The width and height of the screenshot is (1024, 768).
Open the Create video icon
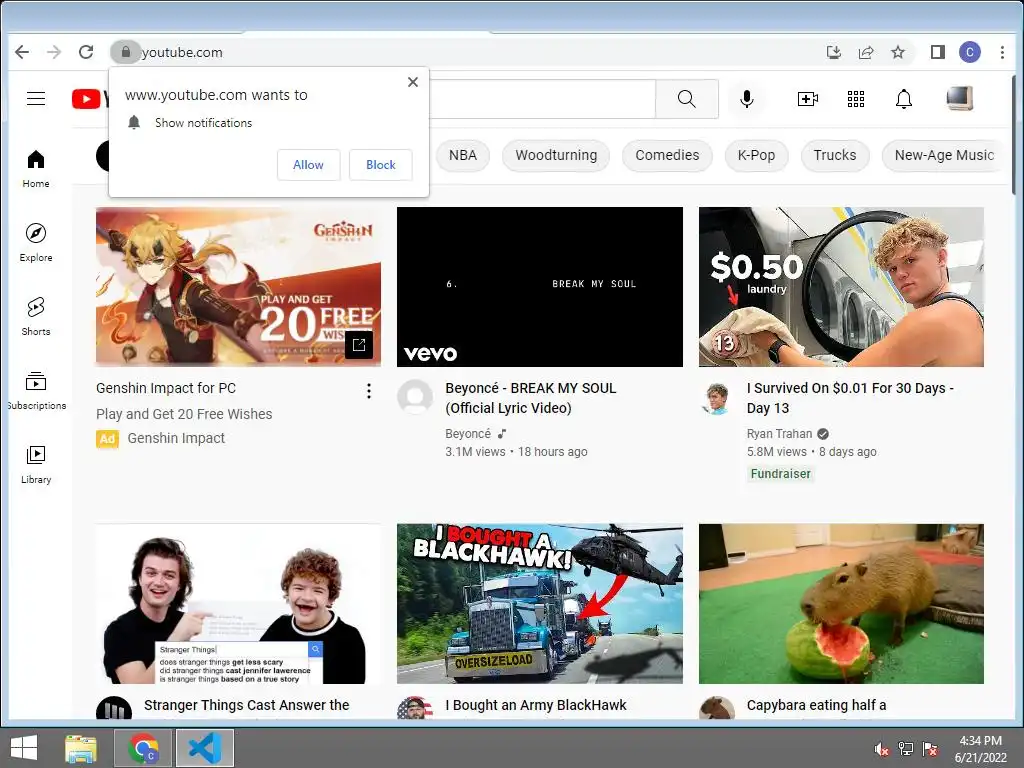coord(808,99)
